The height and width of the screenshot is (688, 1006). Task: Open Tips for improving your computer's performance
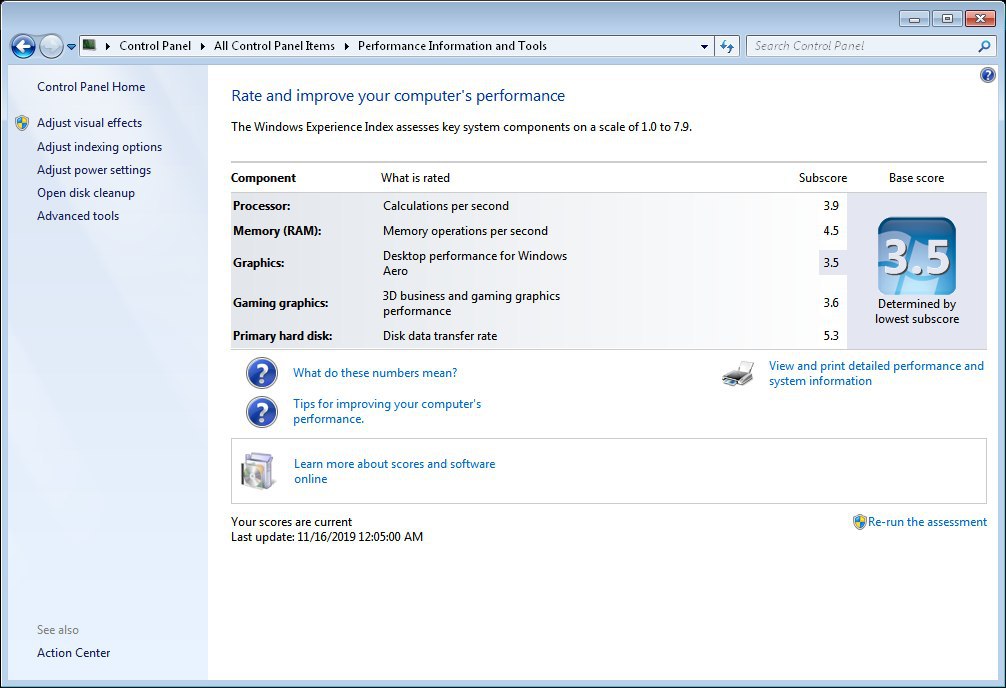(387, 411)
